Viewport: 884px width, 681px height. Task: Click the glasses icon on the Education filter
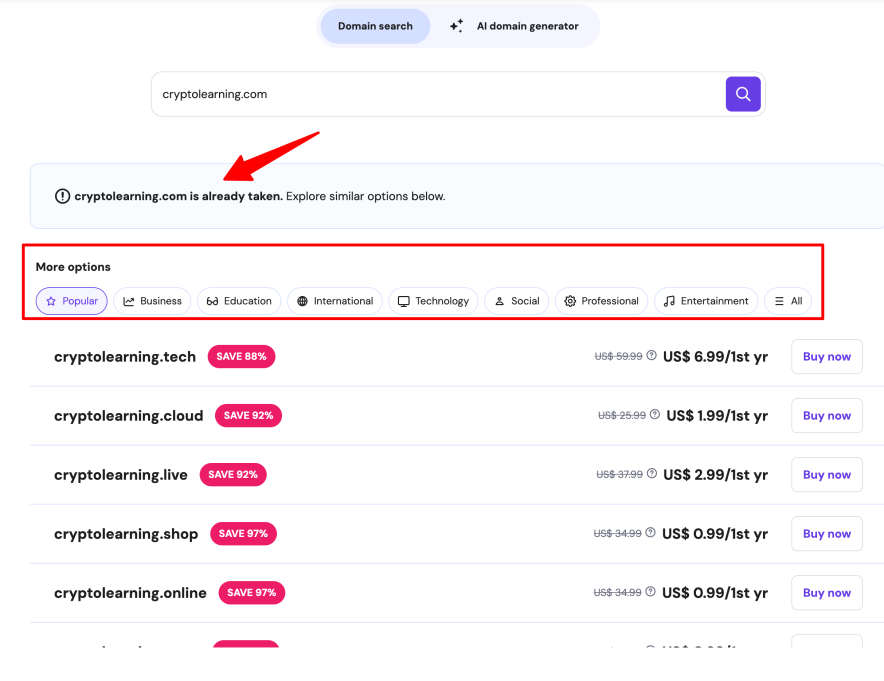pyautogui.click(x=211, y=300)
